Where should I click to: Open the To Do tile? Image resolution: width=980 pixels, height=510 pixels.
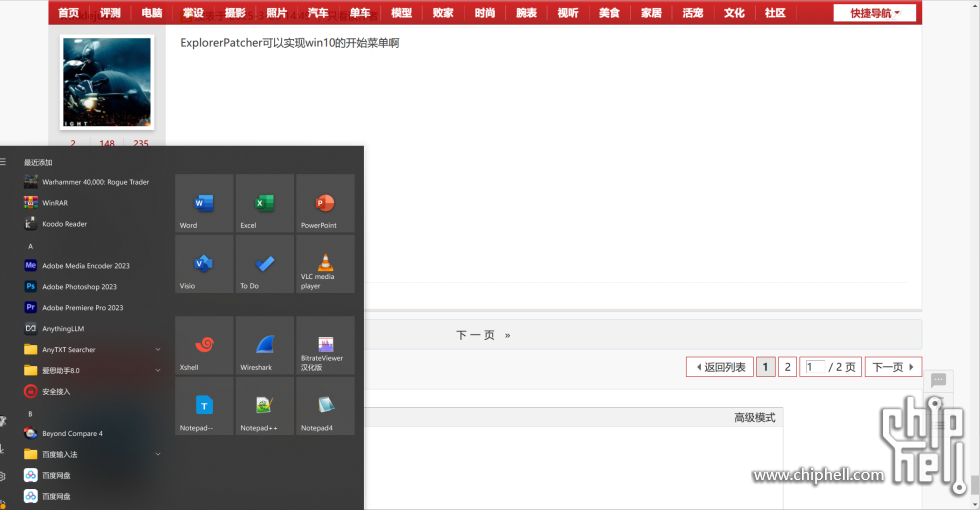(x=265, y=264)
